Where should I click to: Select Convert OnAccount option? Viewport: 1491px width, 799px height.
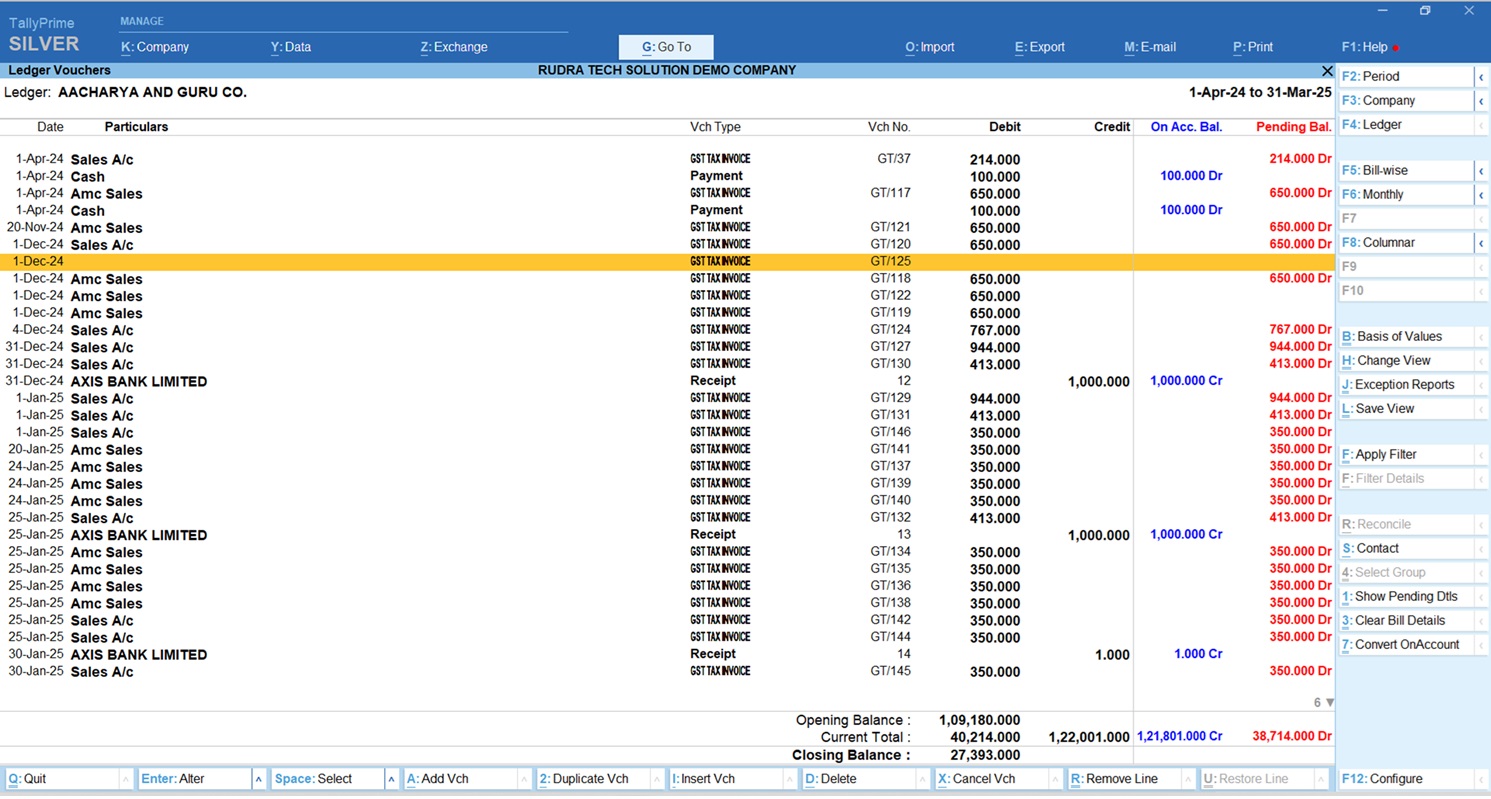1405,645
